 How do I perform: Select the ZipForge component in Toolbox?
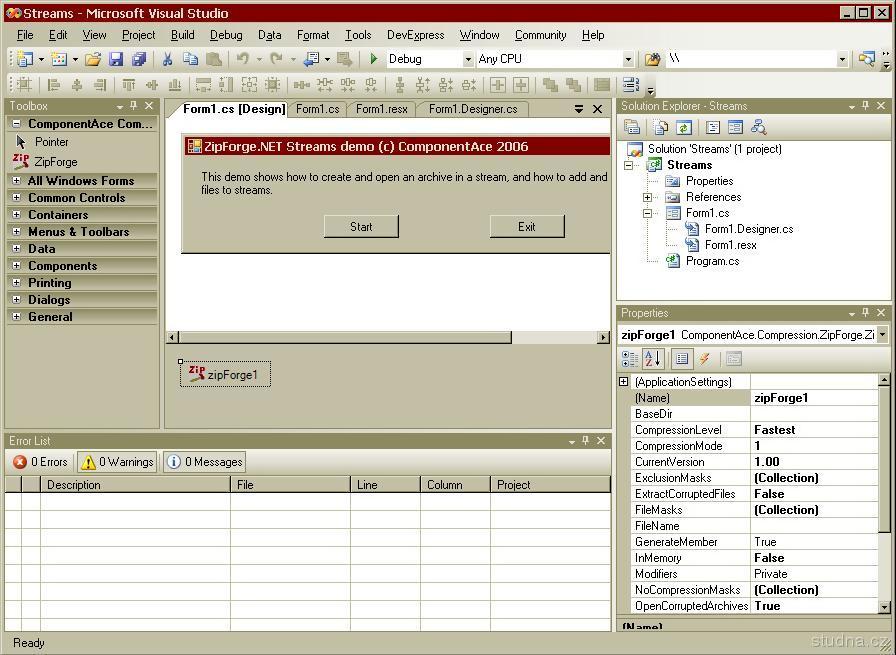55,161
